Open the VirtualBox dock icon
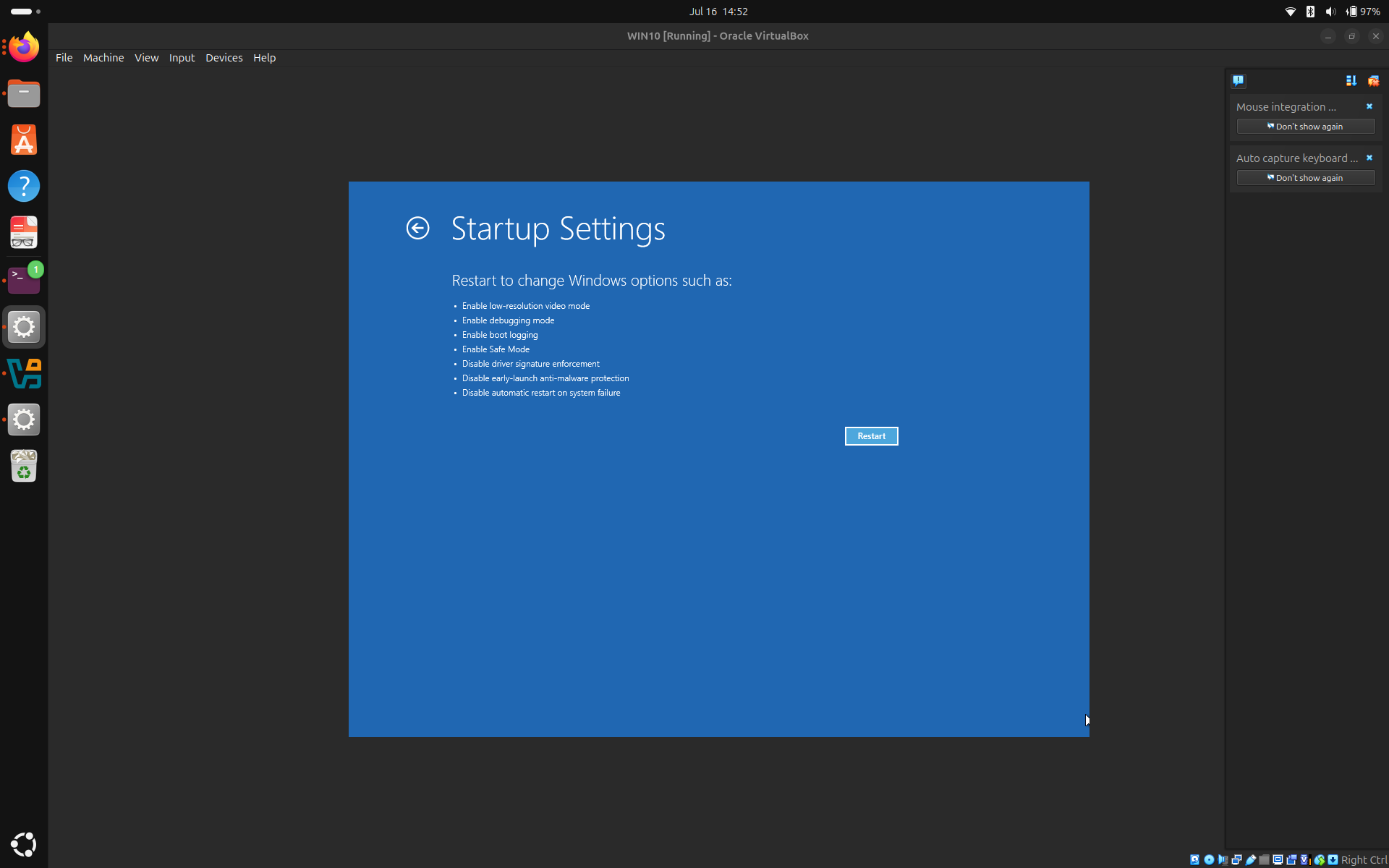This screenshot has height=868, width=1389. click(x=24, y=373)
